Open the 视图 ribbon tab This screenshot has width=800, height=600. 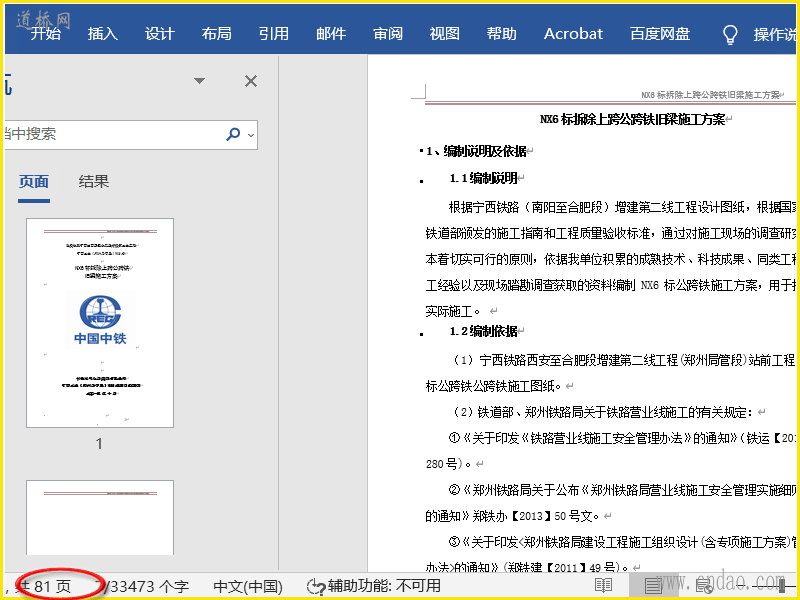click(444, 34)
